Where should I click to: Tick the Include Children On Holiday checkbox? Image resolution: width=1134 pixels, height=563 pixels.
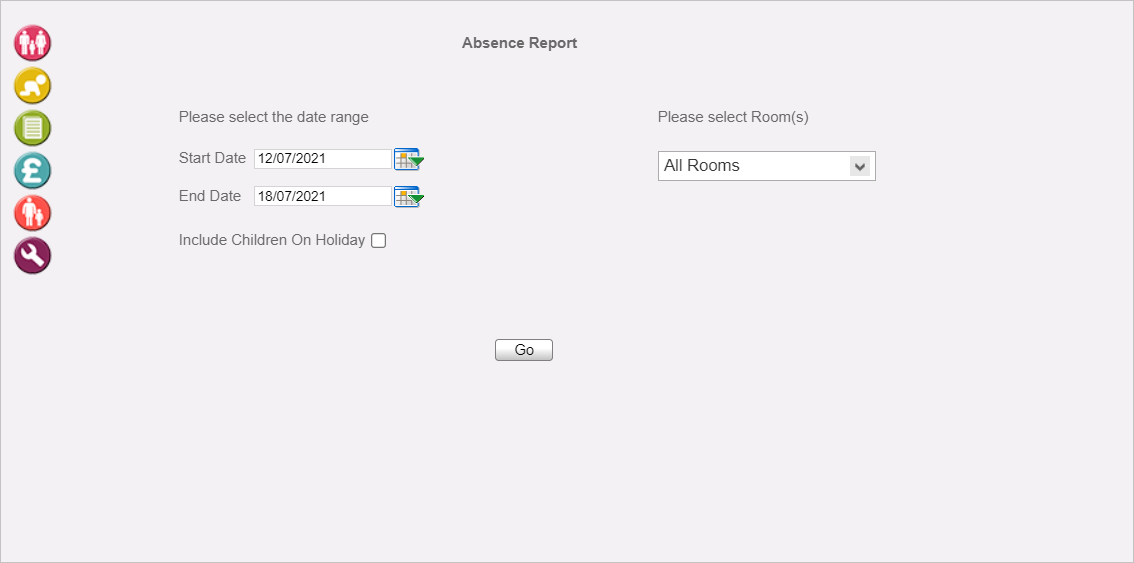[378, 241]
